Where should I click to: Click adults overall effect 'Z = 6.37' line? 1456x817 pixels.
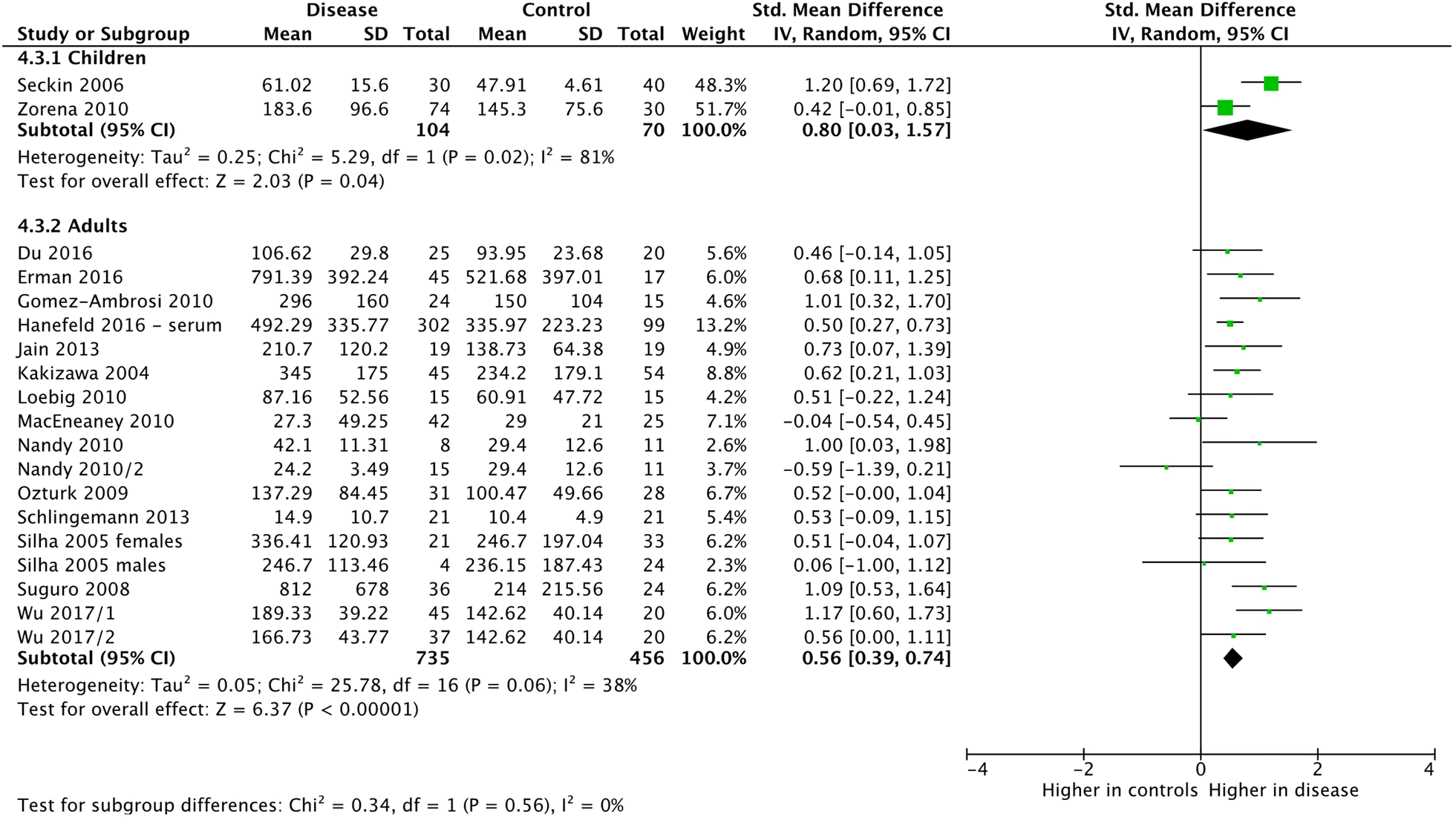pyautogui.click(x=218, y=709)
